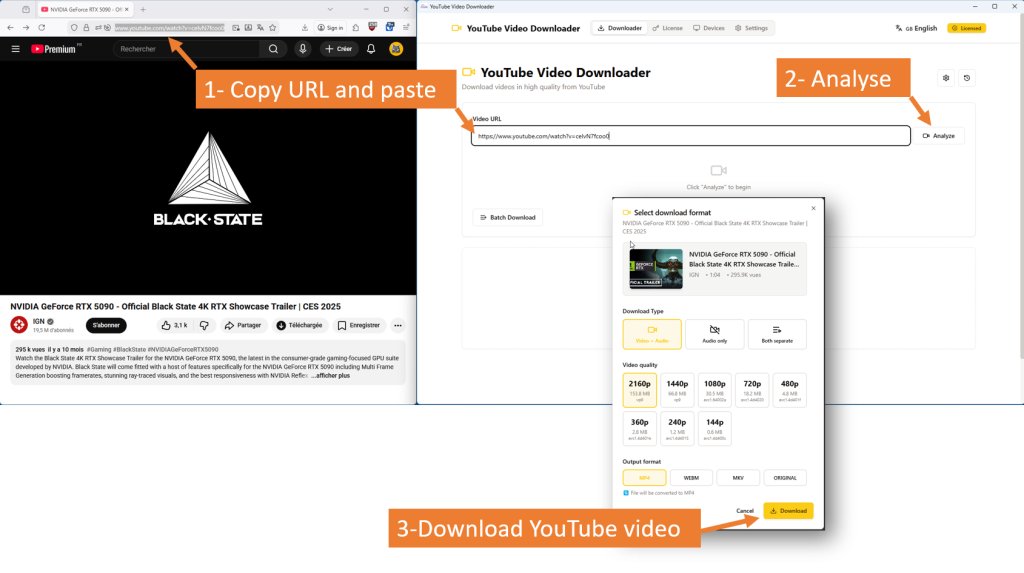Open the YouTube account avatar menu
1024x573 pixels.
396,49
